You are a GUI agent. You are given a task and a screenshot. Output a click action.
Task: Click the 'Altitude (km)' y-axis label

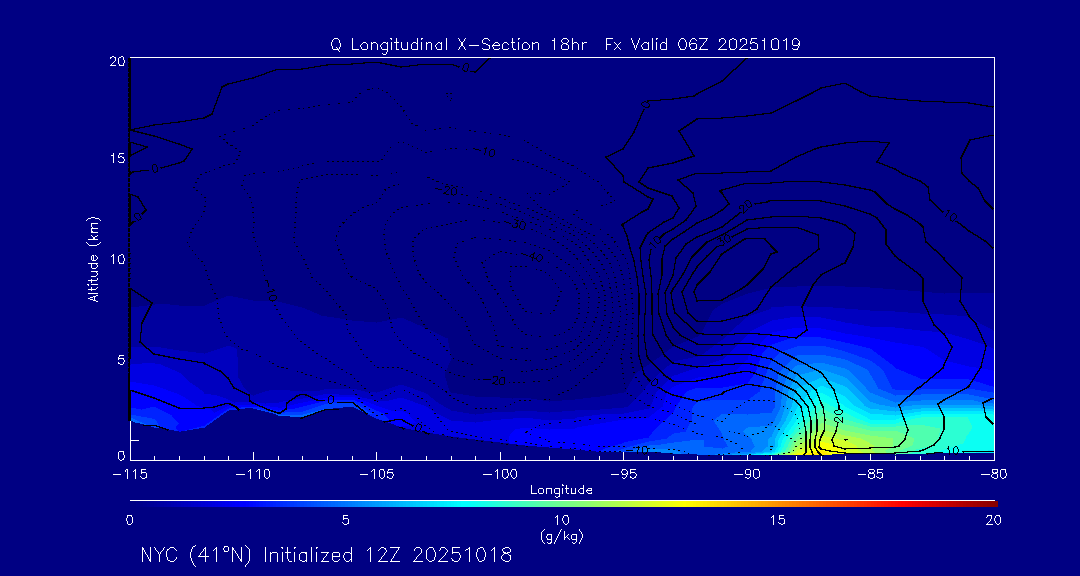click(93, 259)
